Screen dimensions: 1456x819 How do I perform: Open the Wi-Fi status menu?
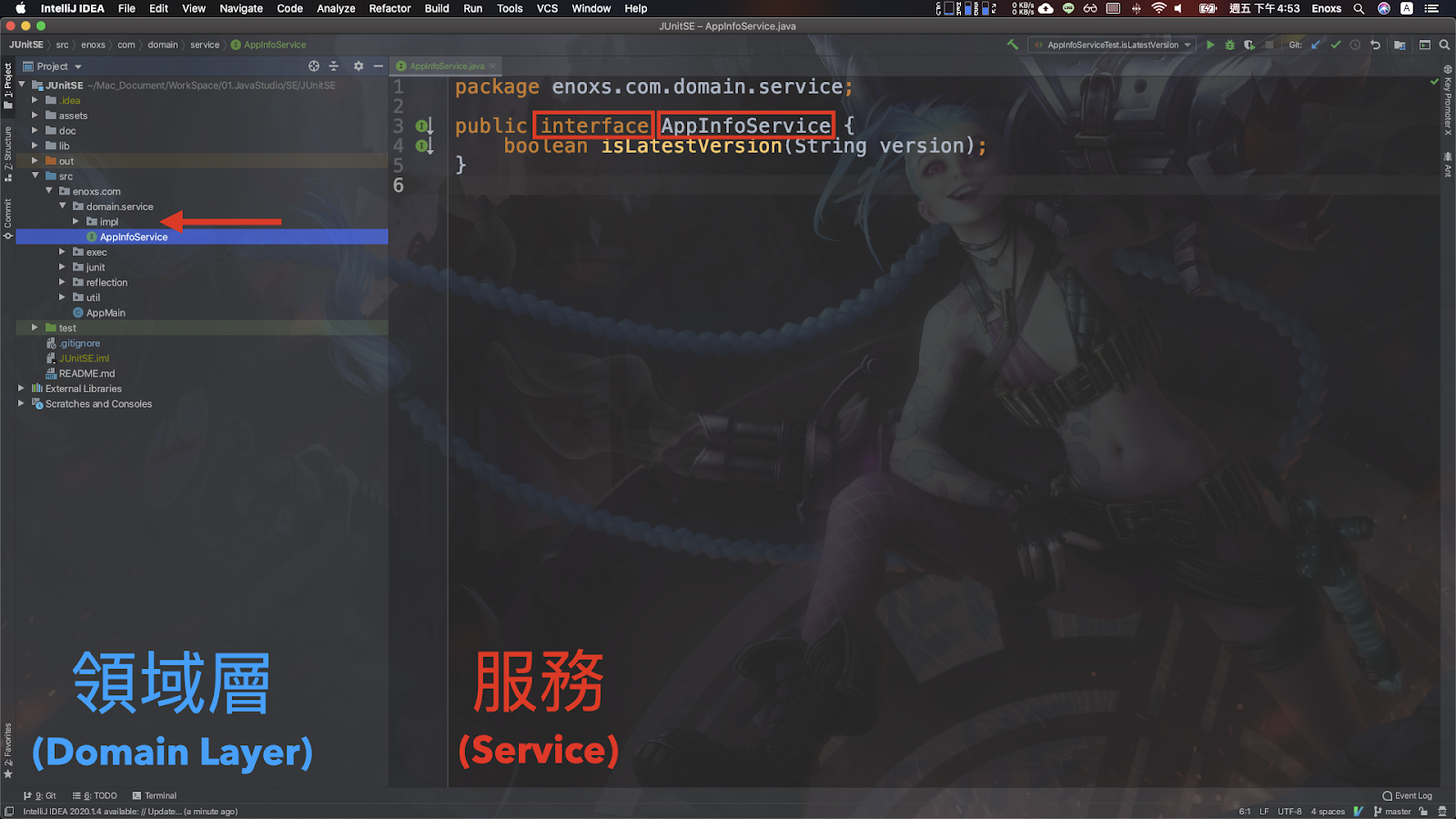(1158, 8)
